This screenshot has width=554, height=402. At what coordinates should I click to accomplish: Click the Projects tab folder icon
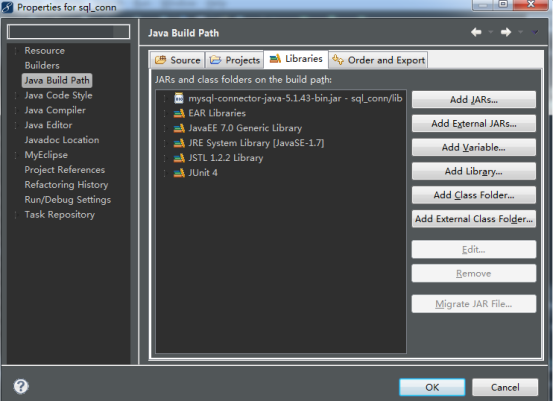coord(215,60)
